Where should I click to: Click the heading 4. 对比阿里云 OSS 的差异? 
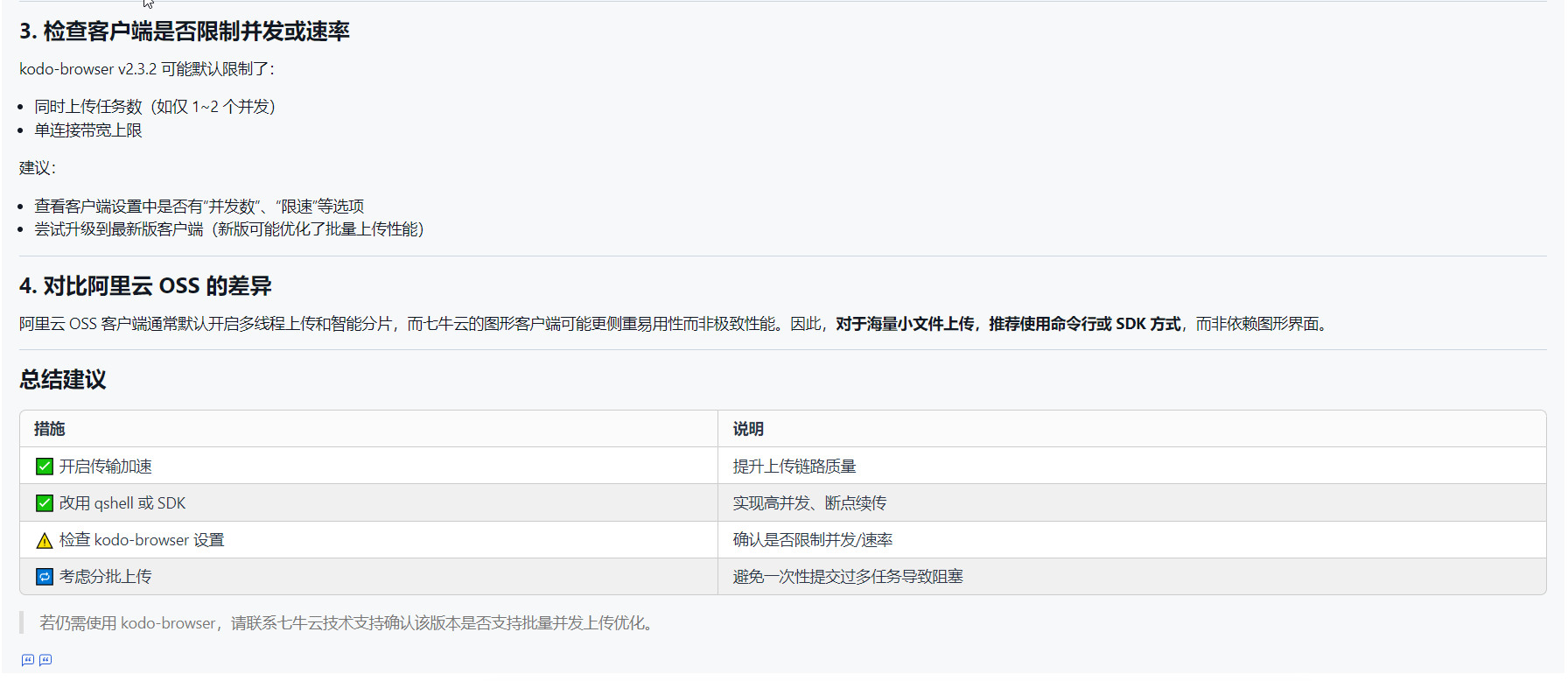(145, 286)
